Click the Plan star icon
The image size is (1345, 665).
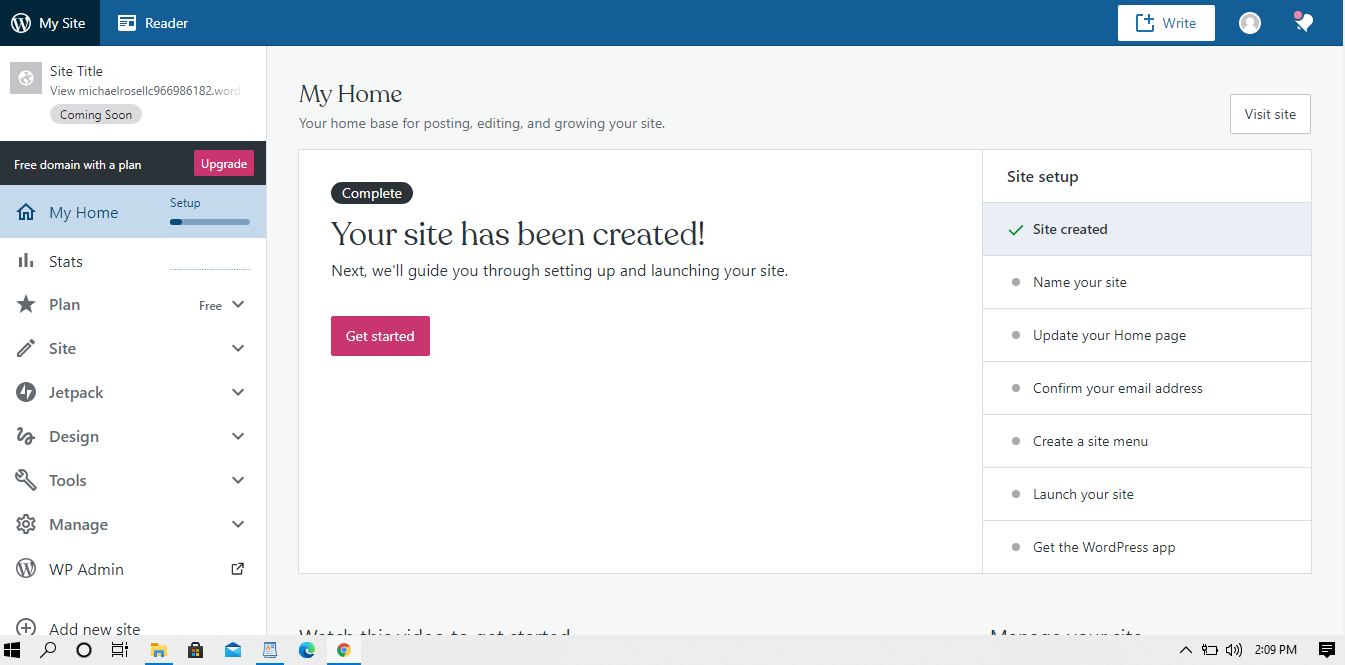point(26,305)
